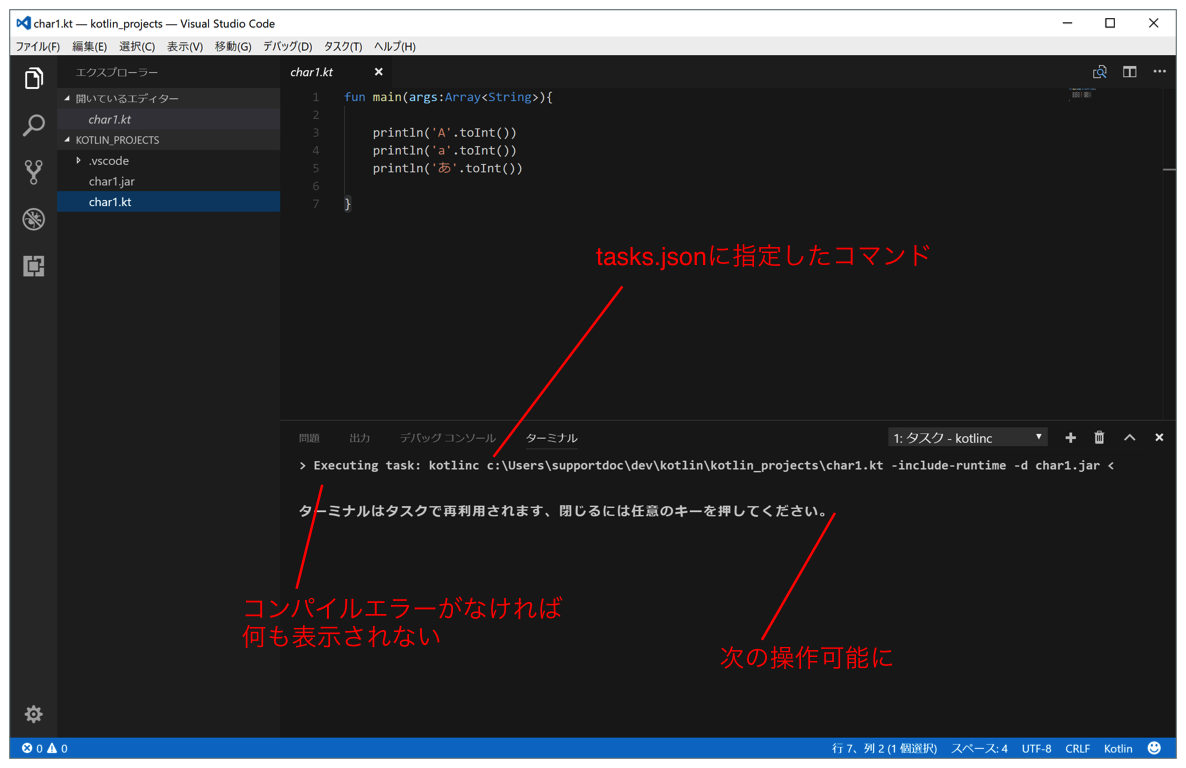Close the char1.kt editor tab
The height and width of the screenshot is (768, 1186).
pos(378,72)
